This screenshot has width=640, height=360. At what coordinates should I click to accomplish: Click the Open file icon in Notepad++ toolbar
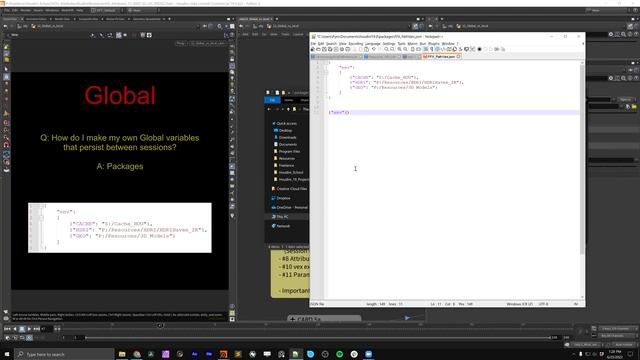[318, 49]
